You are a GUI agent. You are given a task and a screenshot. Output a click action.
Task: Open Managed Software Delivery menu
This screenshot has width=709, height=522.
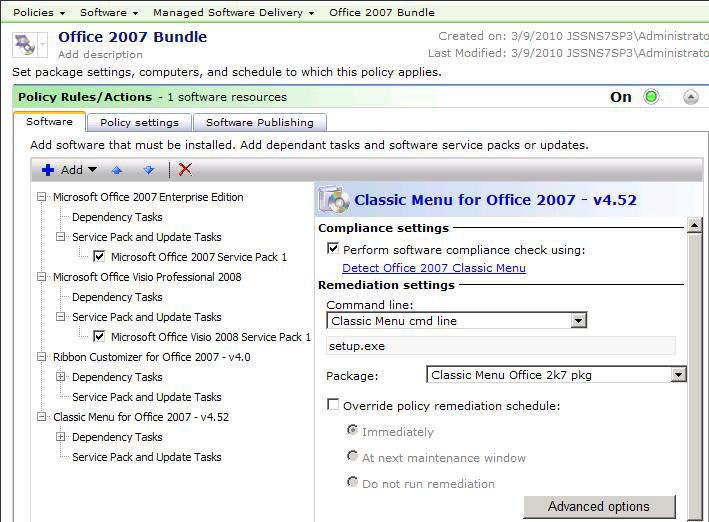point(233,12)
